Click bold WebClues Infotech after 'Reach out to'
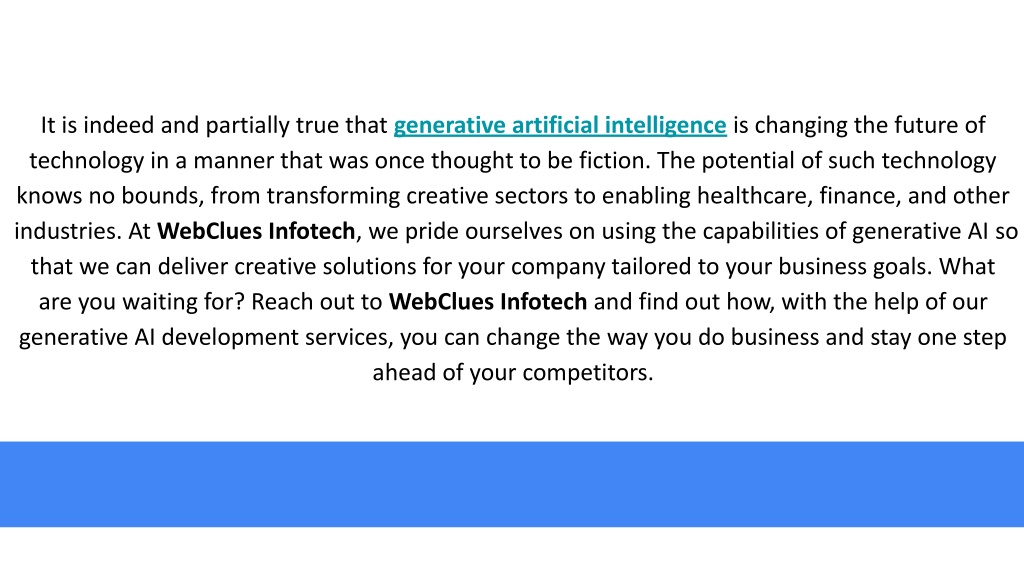Image resolution: width=1024 pixels, height=576 pixels. click(487, 302)
